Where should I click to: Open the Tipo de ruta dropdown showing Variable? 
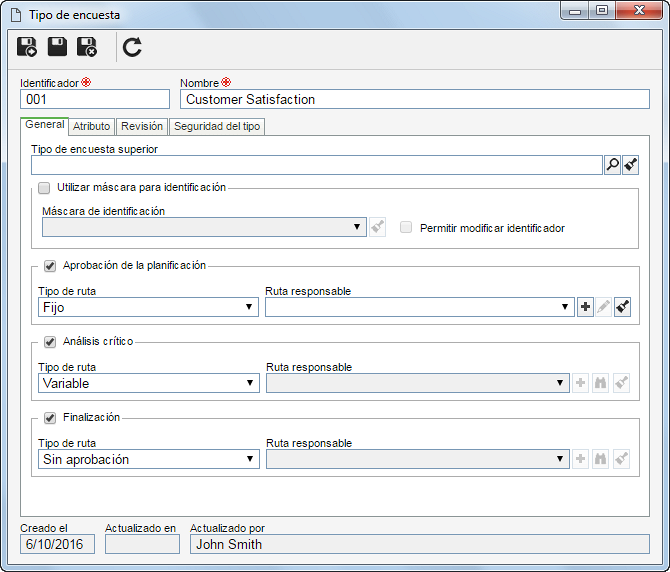[149, 383]
